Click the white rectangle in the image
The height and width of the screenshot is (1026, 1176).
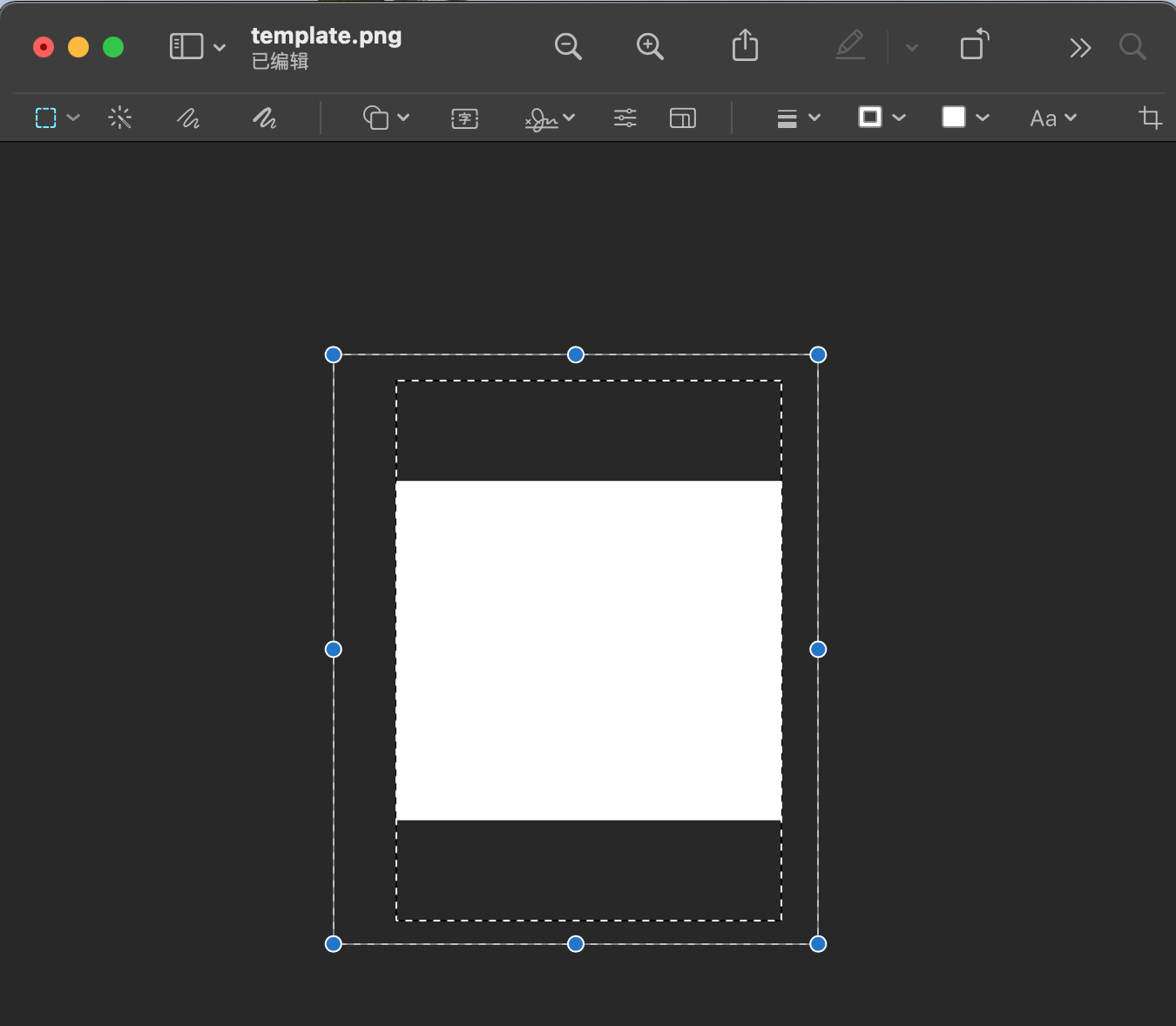589,651
